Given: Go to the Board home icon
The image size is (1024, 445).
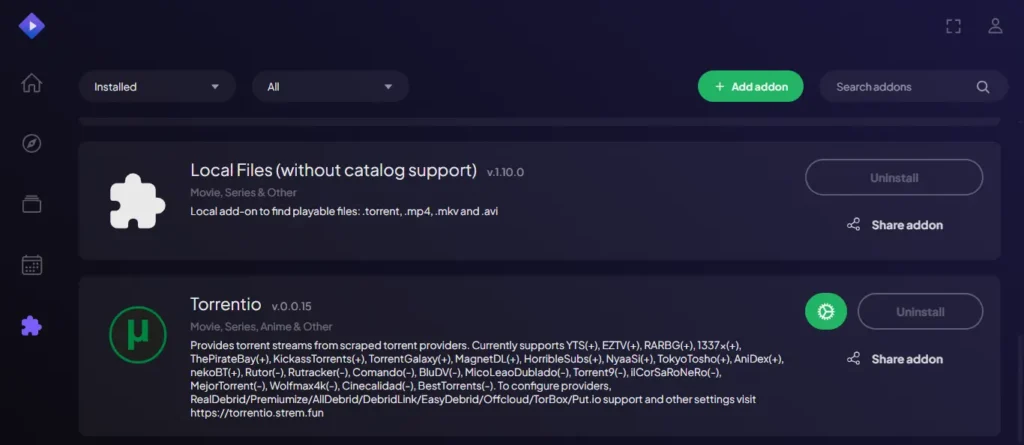Looking at the screenshot, I should 32,83.
